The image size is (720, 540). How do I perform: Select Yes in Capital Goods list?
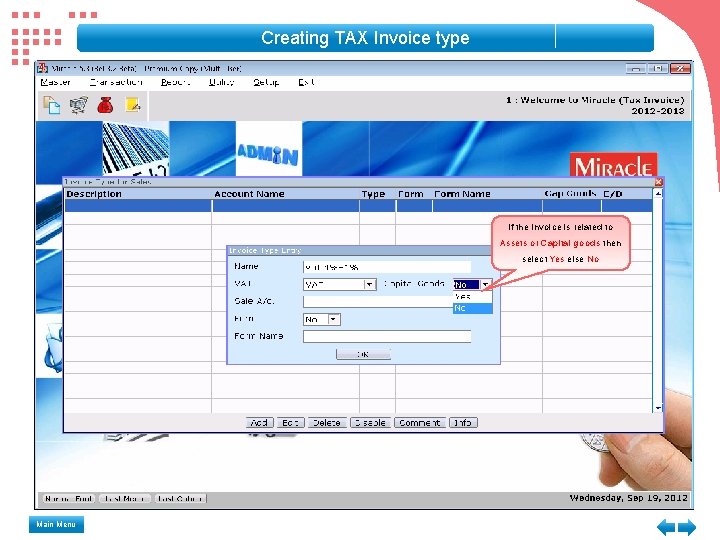[472, 297]
